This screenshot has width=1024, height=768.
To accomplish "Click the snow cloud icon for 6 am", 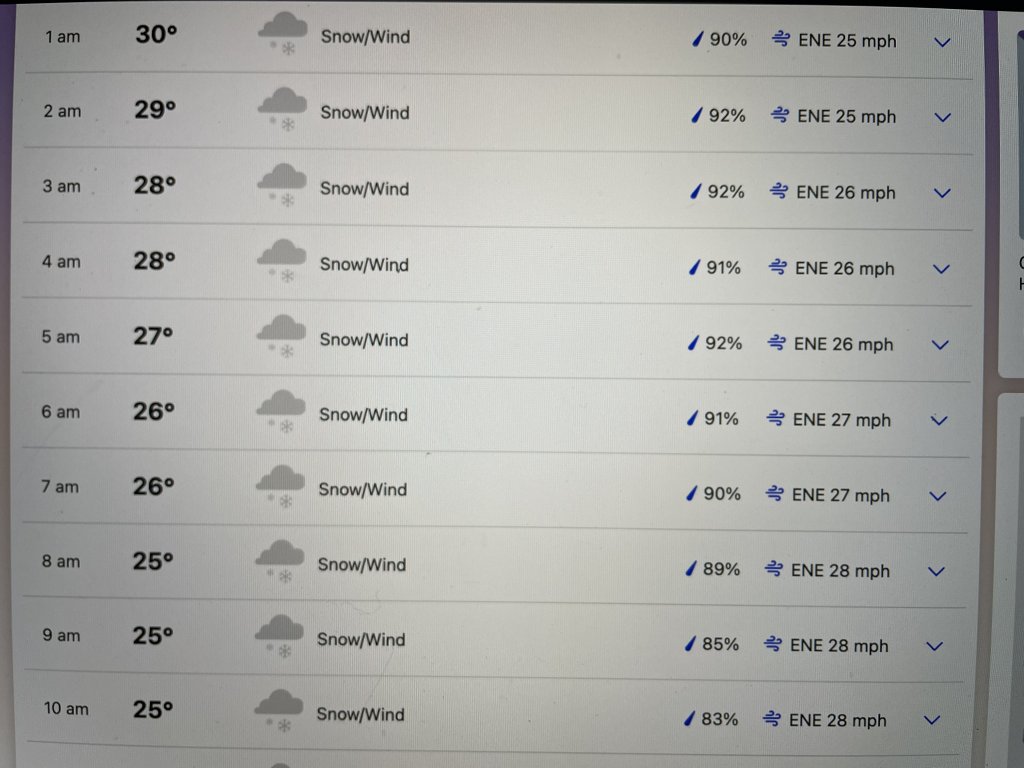I will 281,410.
